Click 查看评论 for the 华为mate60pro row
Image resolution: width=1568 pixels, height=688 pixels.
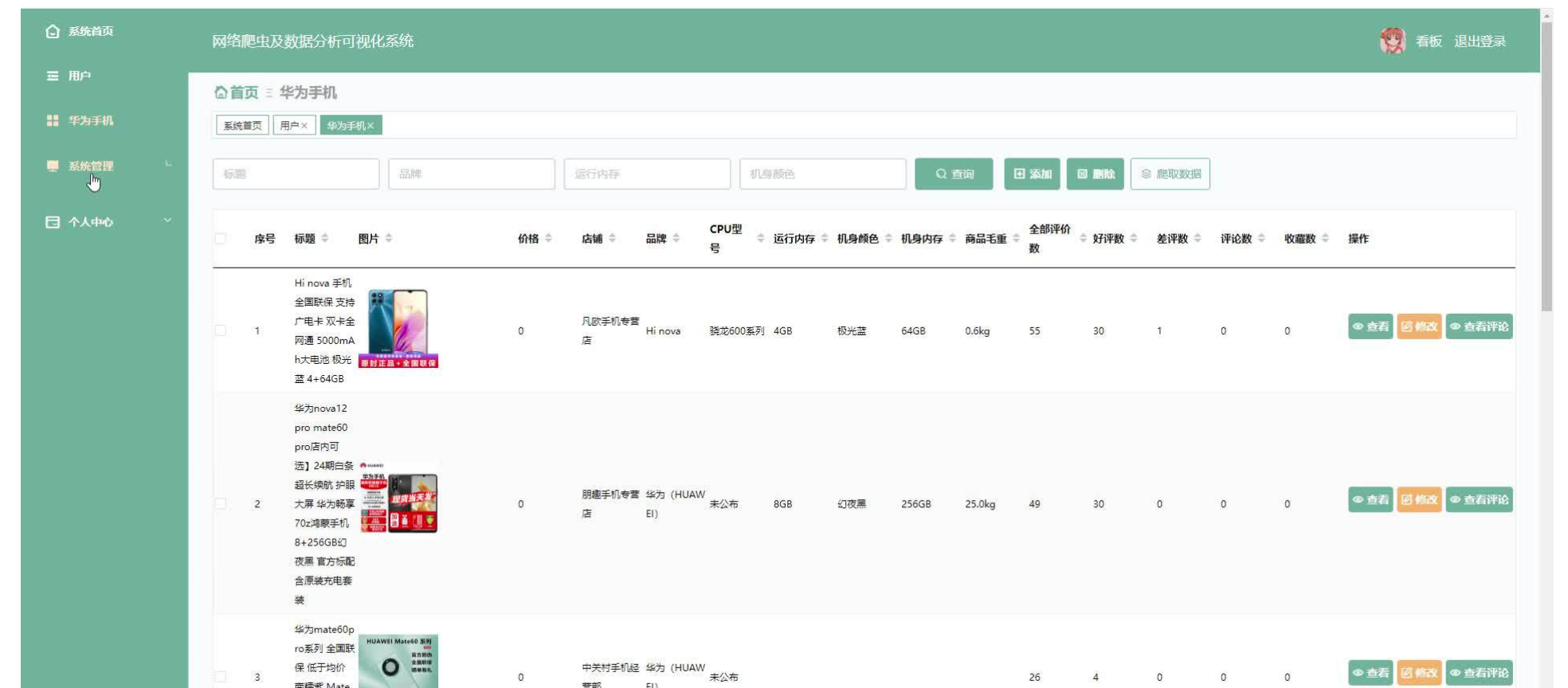click(1479, 673)
